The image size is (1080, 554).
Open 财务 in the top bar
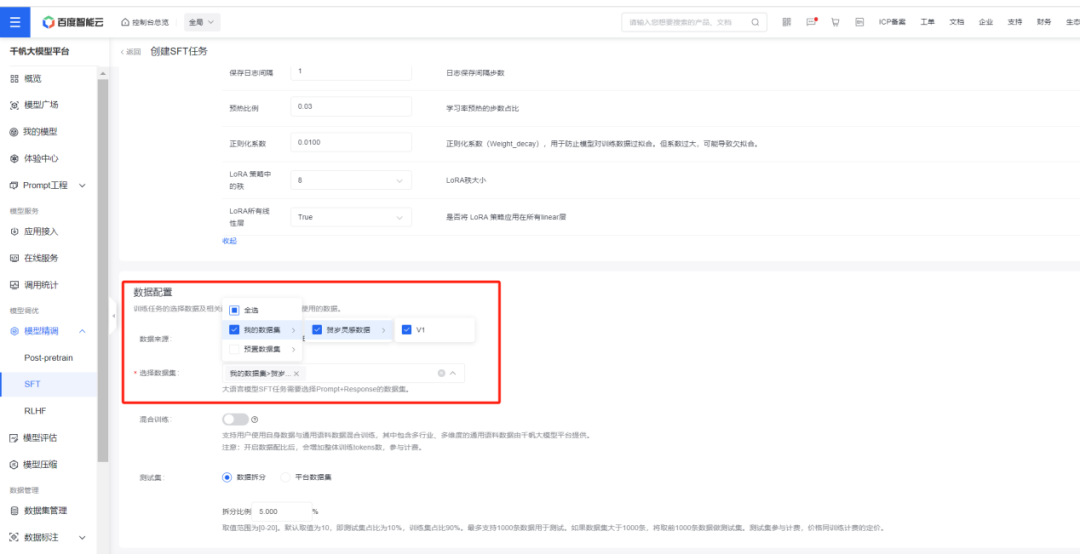(x=1044, y=22)
